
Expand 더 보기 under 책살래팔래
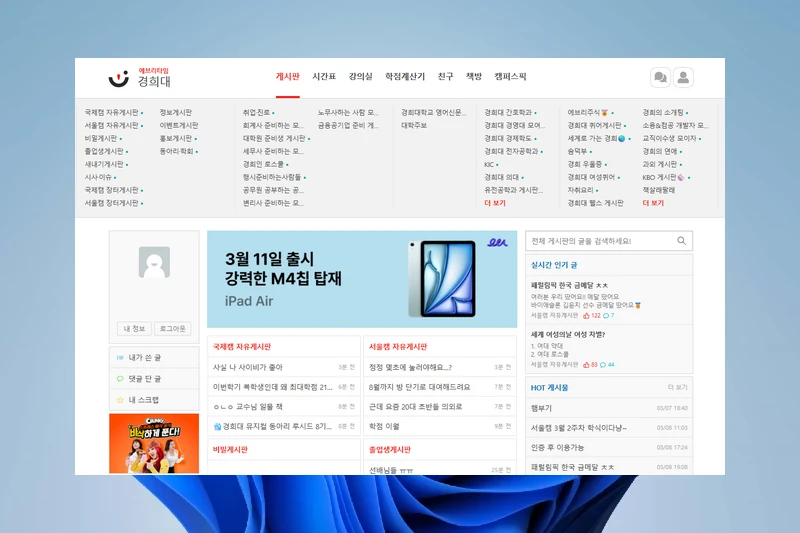click(x=653, y=203)
